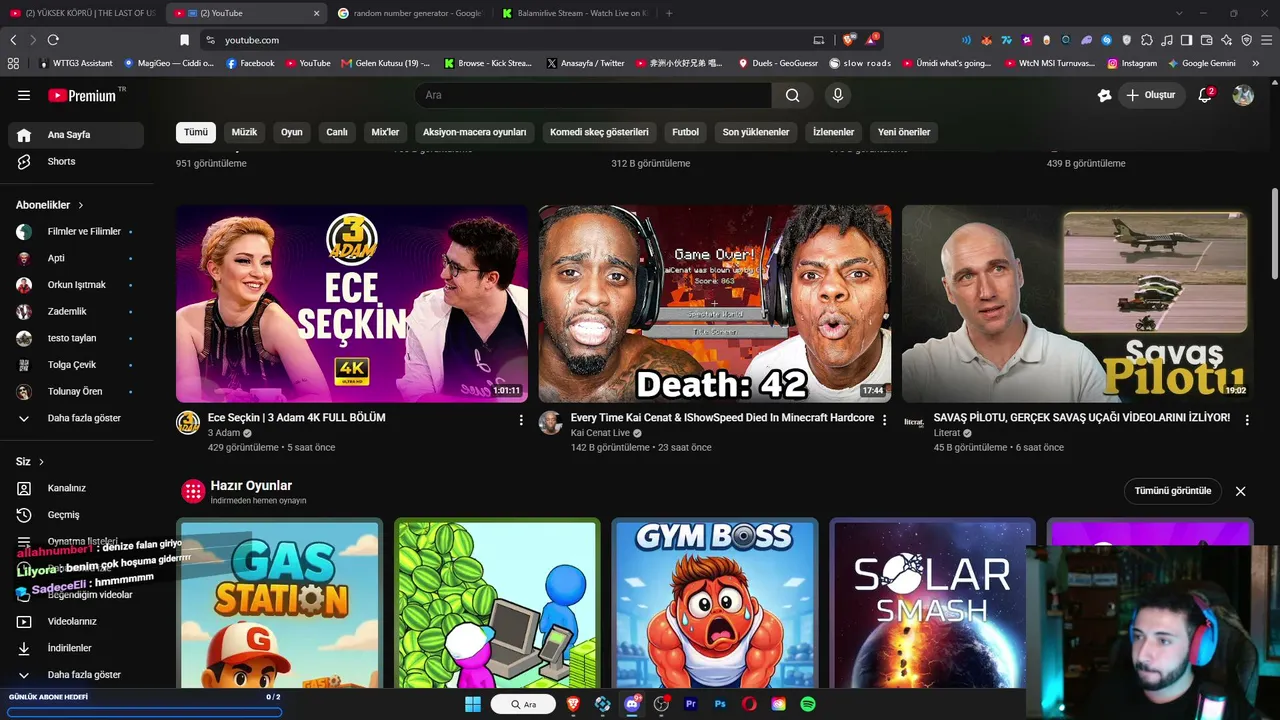
Task: Select the Canlı filter chip
Action: (x=337, y=132)
